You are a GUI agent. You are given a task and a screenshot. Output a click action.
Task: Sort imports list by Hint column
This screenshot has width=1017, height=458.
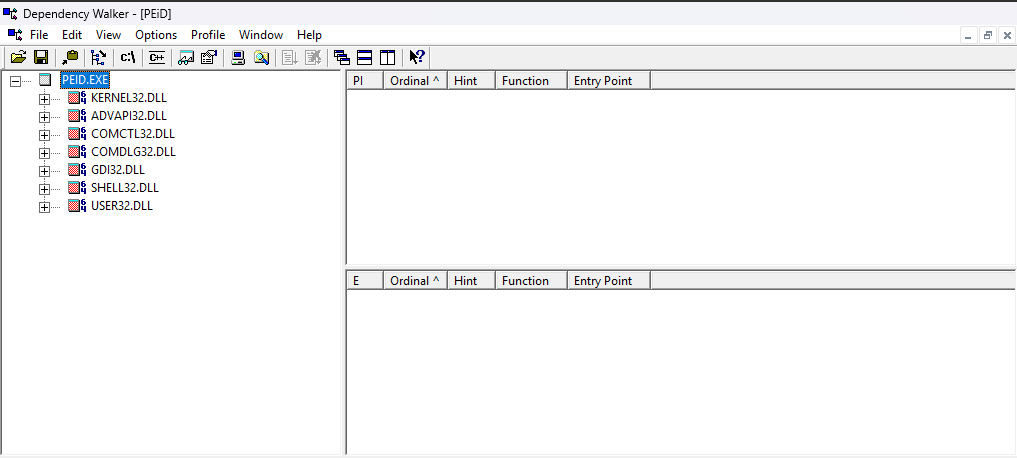471,80
